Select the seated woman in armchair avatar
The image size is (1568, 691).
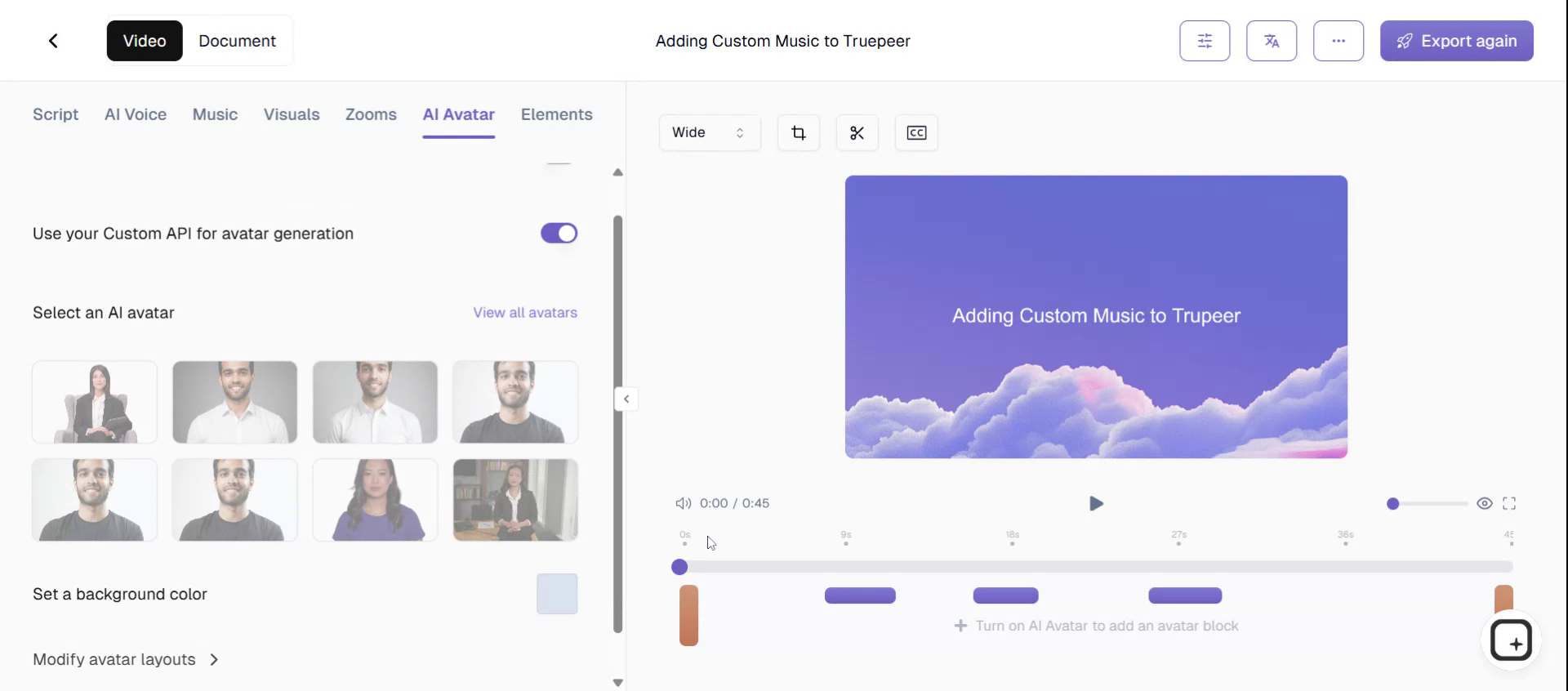95,402
